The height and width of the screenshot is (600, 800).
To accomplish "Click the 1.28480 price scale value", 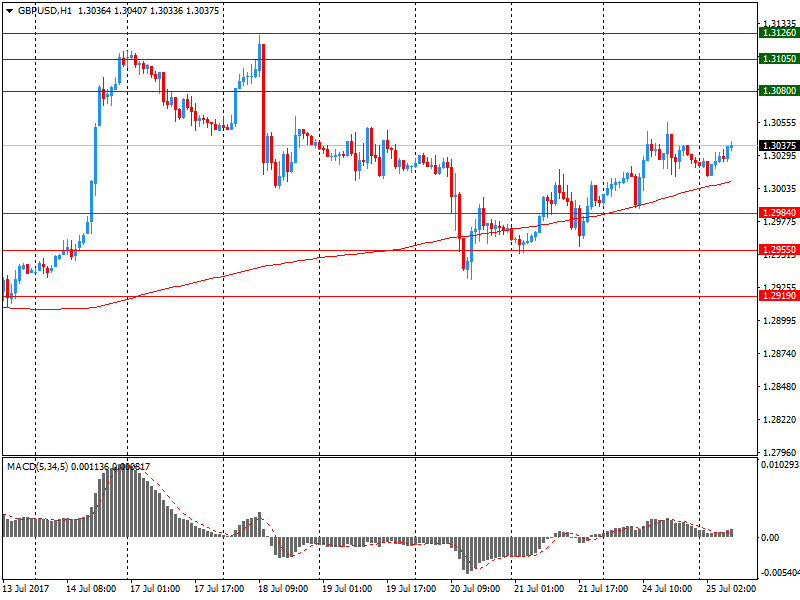I will pos(780,387).
